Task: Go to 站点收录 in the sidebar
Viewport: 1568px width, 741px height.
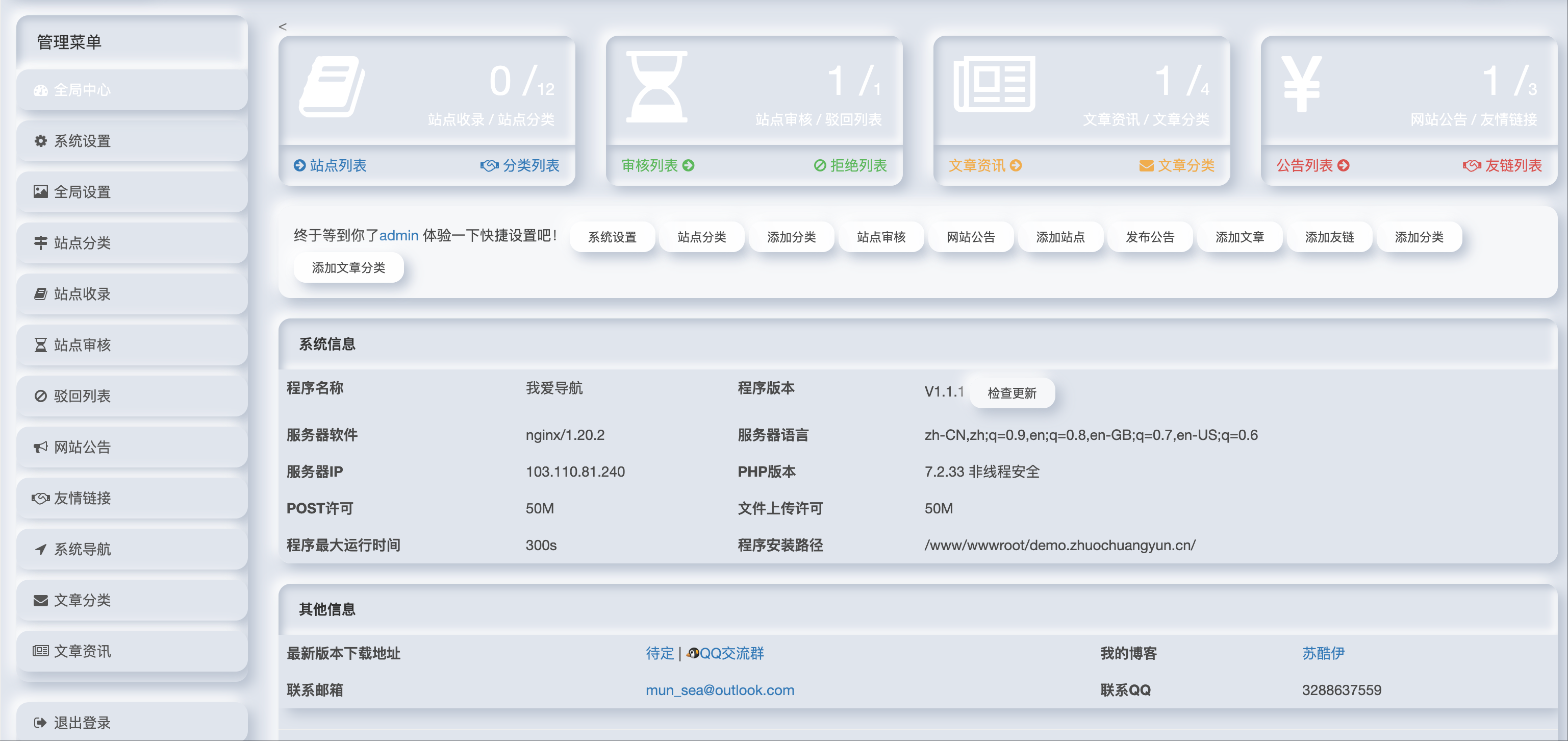Action: pos(132,294)
